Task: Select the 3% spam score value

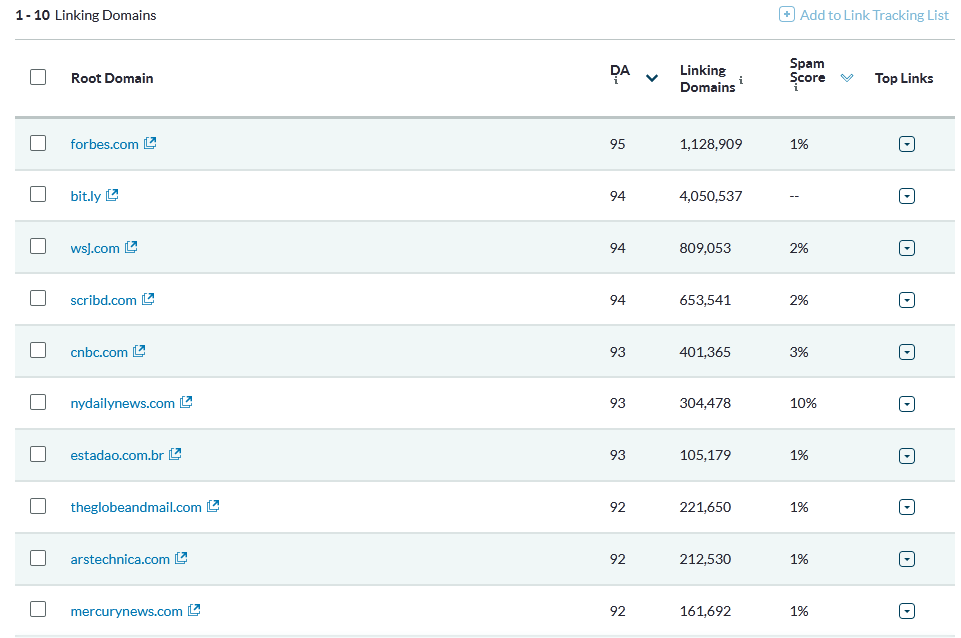Action: (x=799, y=352)
